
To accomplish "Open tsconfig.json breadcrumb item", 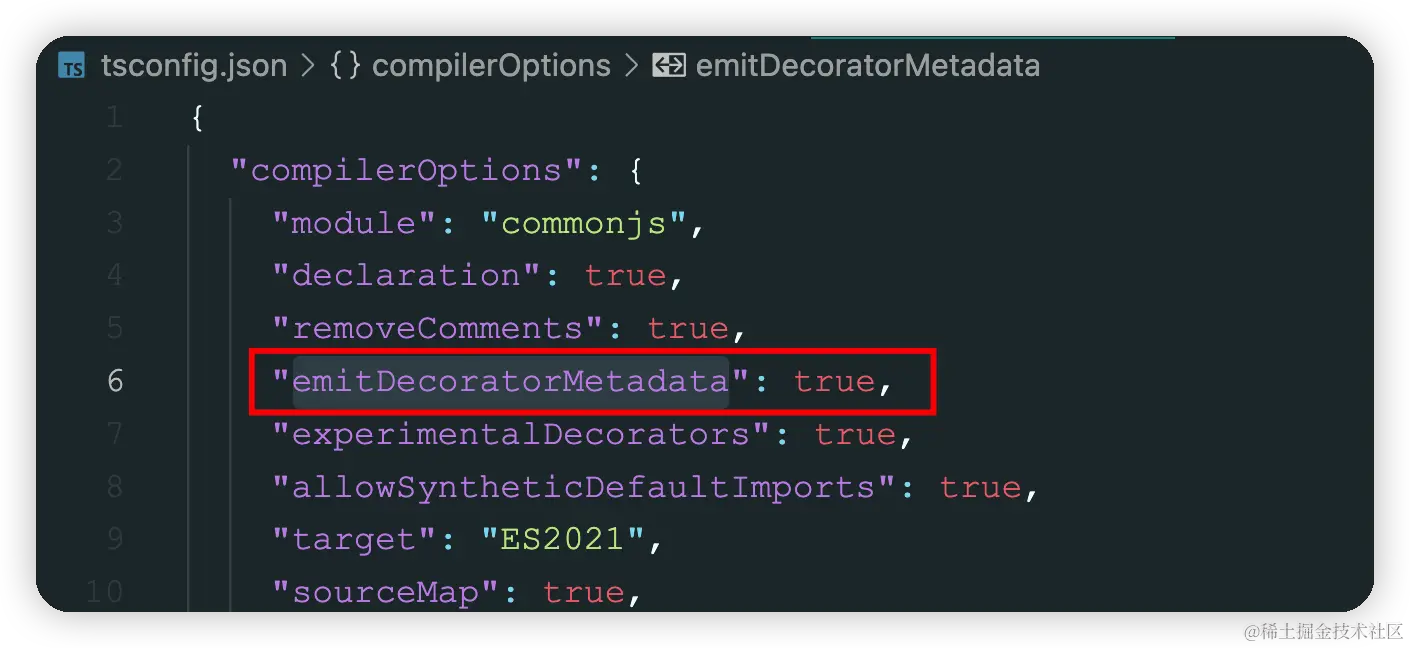I will [194, 66].
